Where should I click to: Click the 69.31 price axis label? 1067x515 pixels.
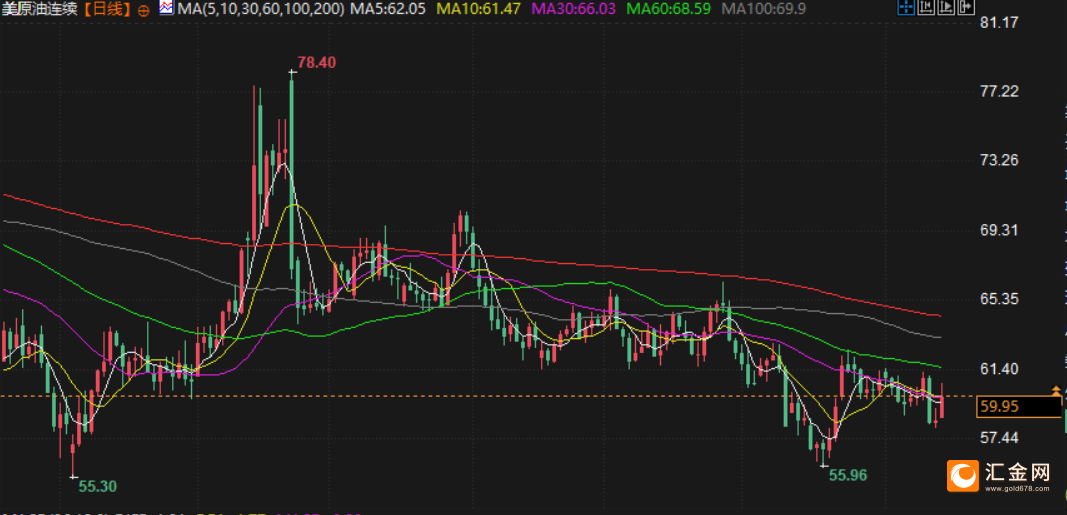(1000, 230)
